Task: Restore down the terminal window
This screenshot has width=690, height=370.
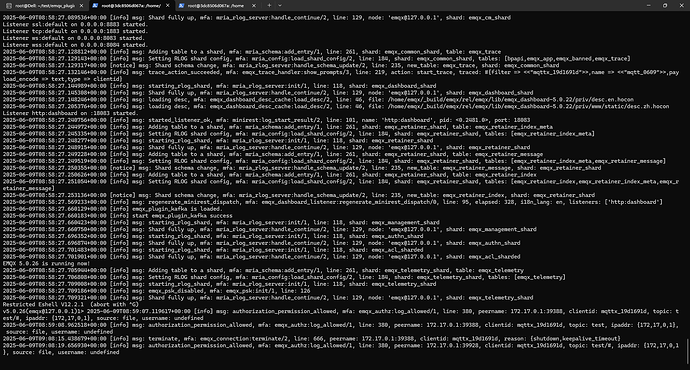Action: (x=664, y=5)
